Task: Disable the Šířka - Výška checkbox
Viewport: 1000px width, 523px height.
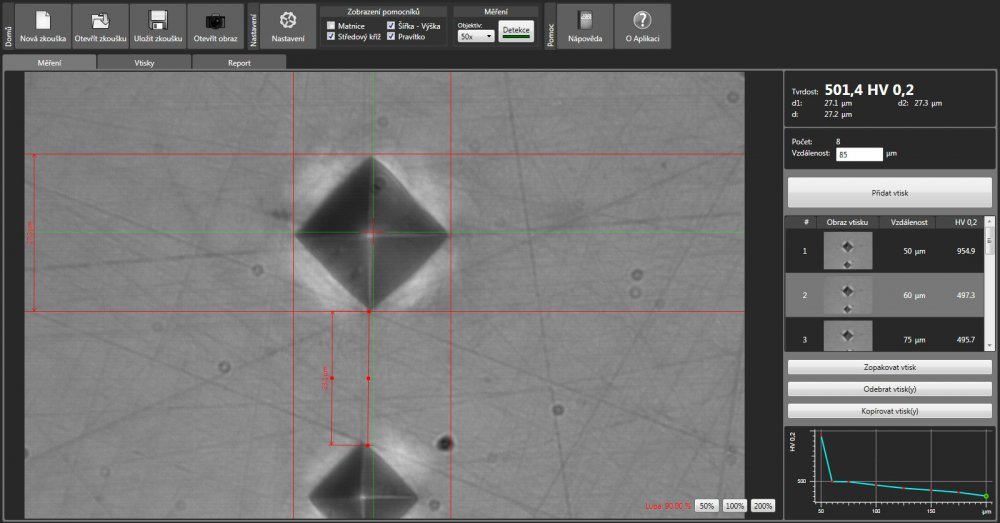Action: point(391,25)
